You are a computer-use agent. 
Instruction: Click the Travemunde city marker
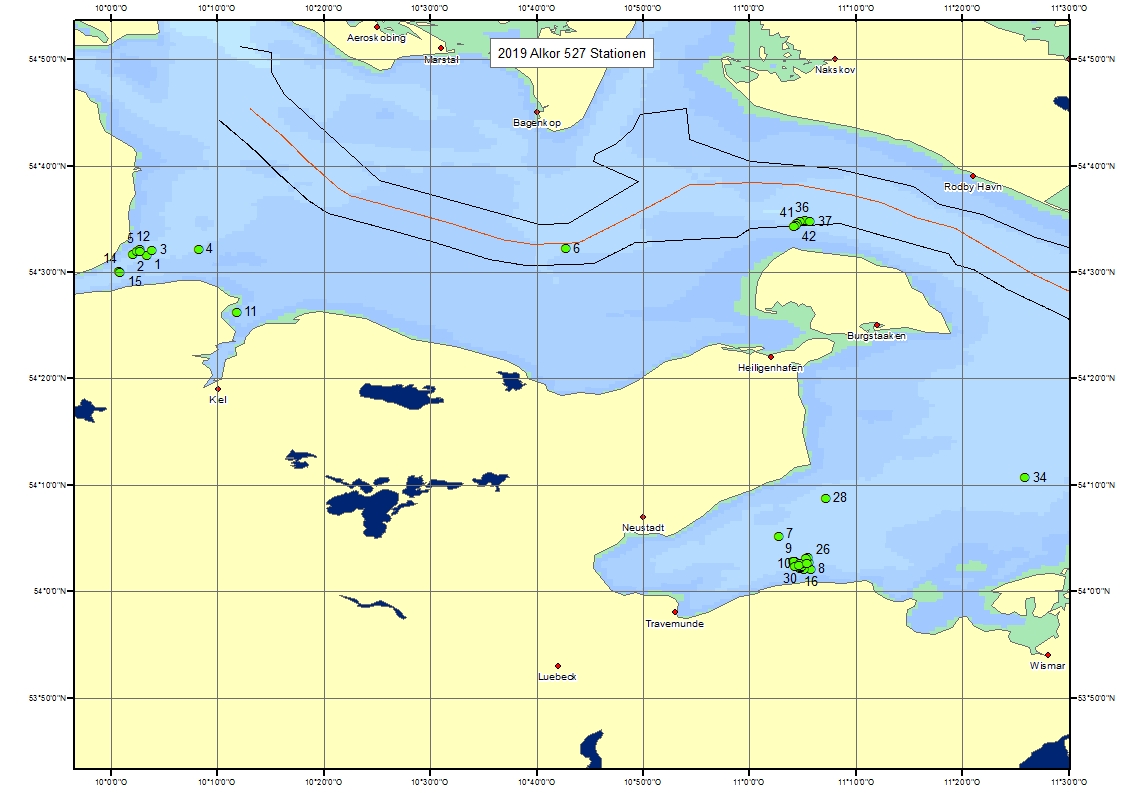click(x=675, y=612)
